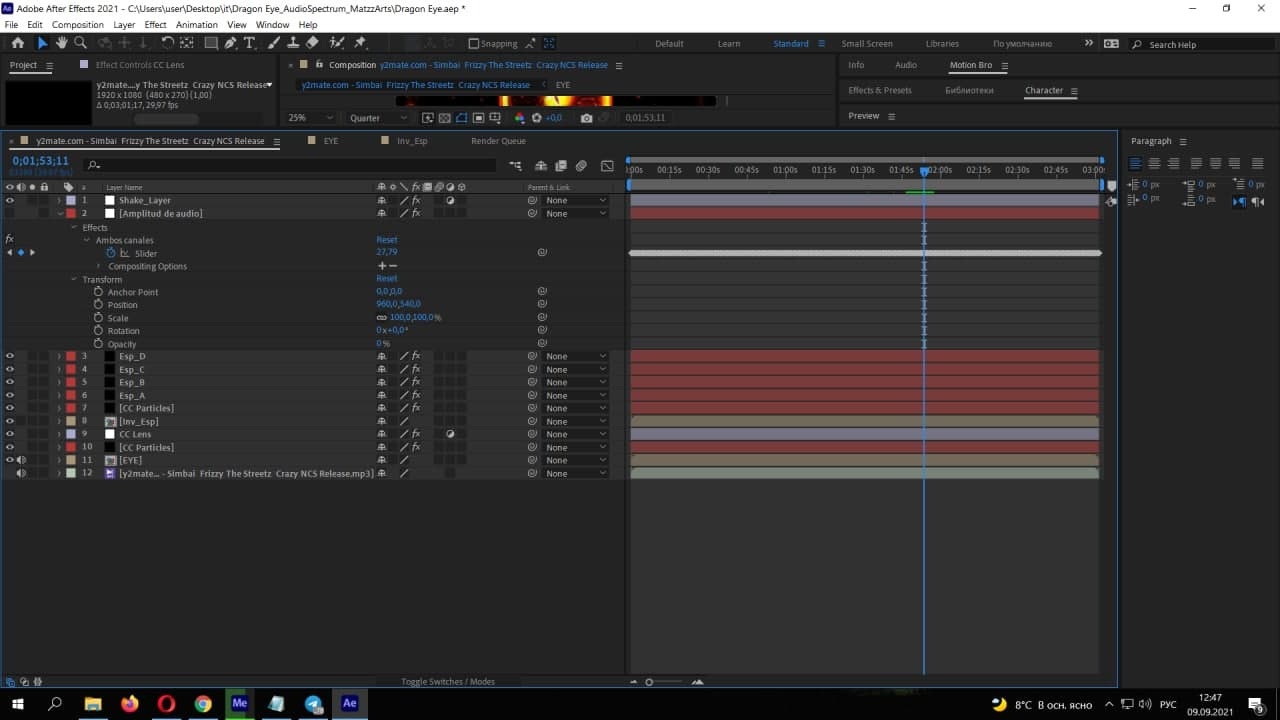Open the Composition menu
The width and height of the screenshot is (1280, 720).
[77, 24]
